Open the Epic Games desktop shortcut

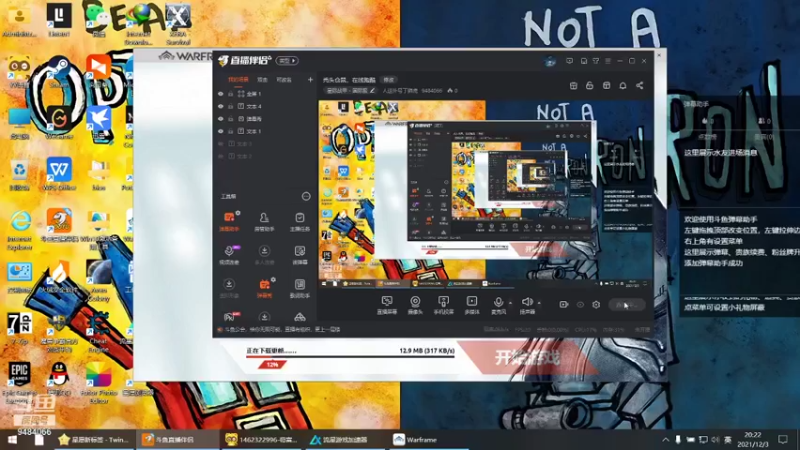pyautogui.click(x=19, y=382)
